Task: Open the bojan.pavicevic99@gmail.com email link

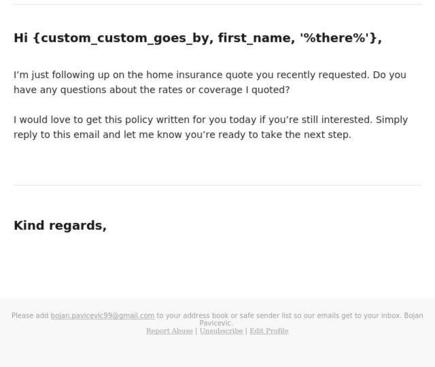Action: pos(103,315)
